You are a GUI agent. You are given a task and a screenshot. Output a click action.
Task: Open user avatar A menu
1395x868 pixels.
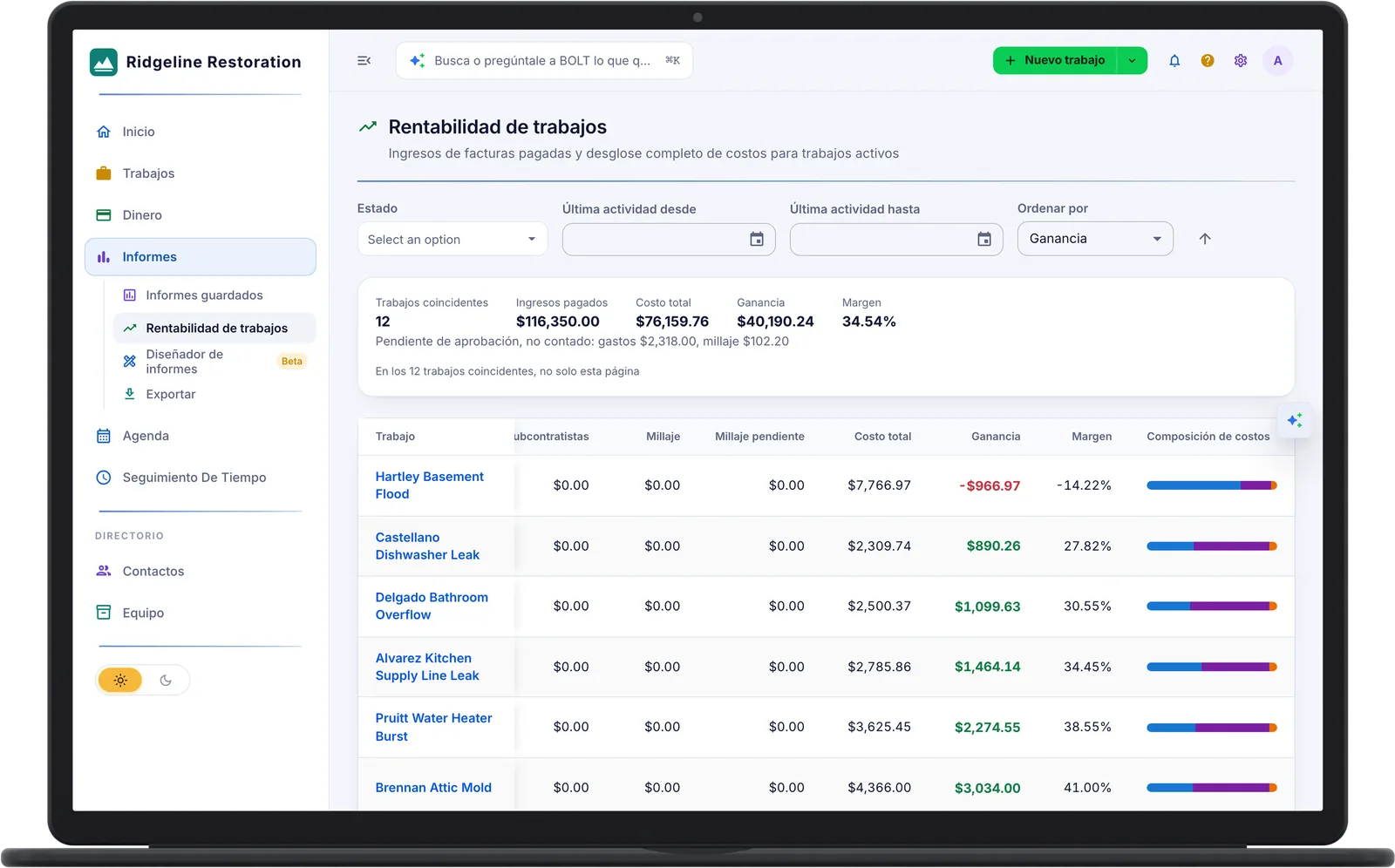click(x=1278, y=61)
